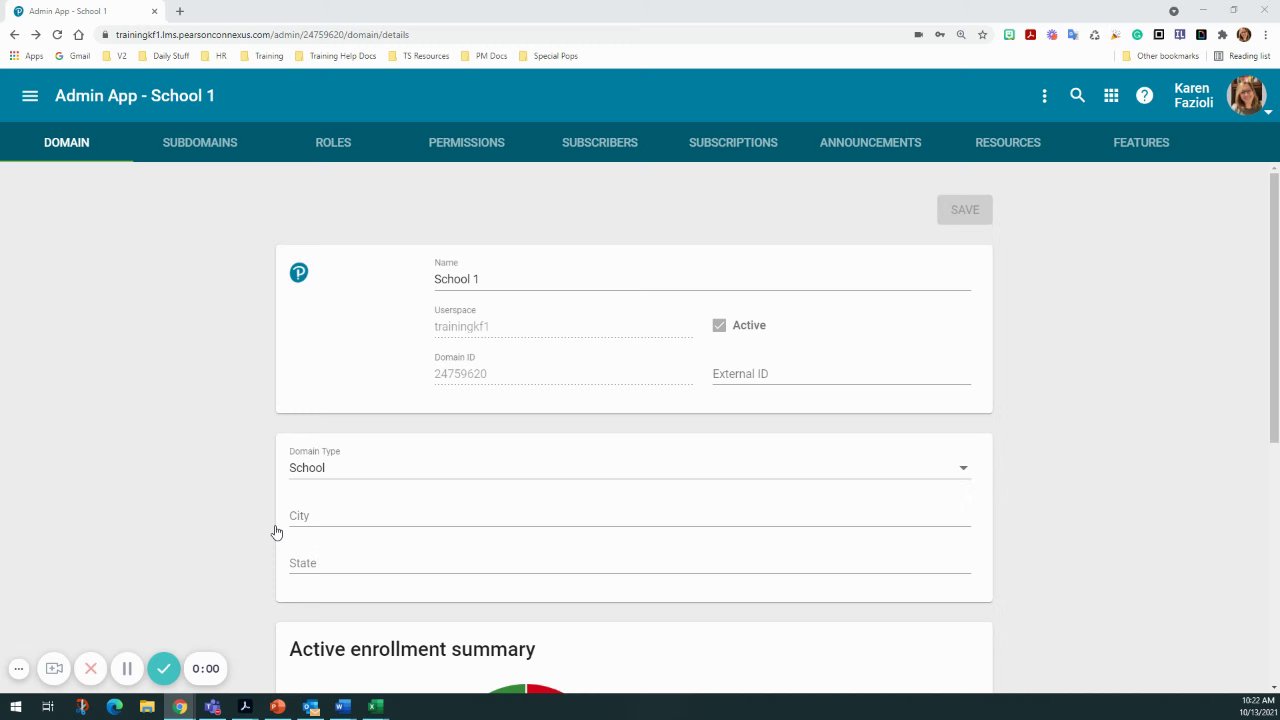
Task: Open the Daily Stuff bookmark folder
Action: tap(164, 56)
